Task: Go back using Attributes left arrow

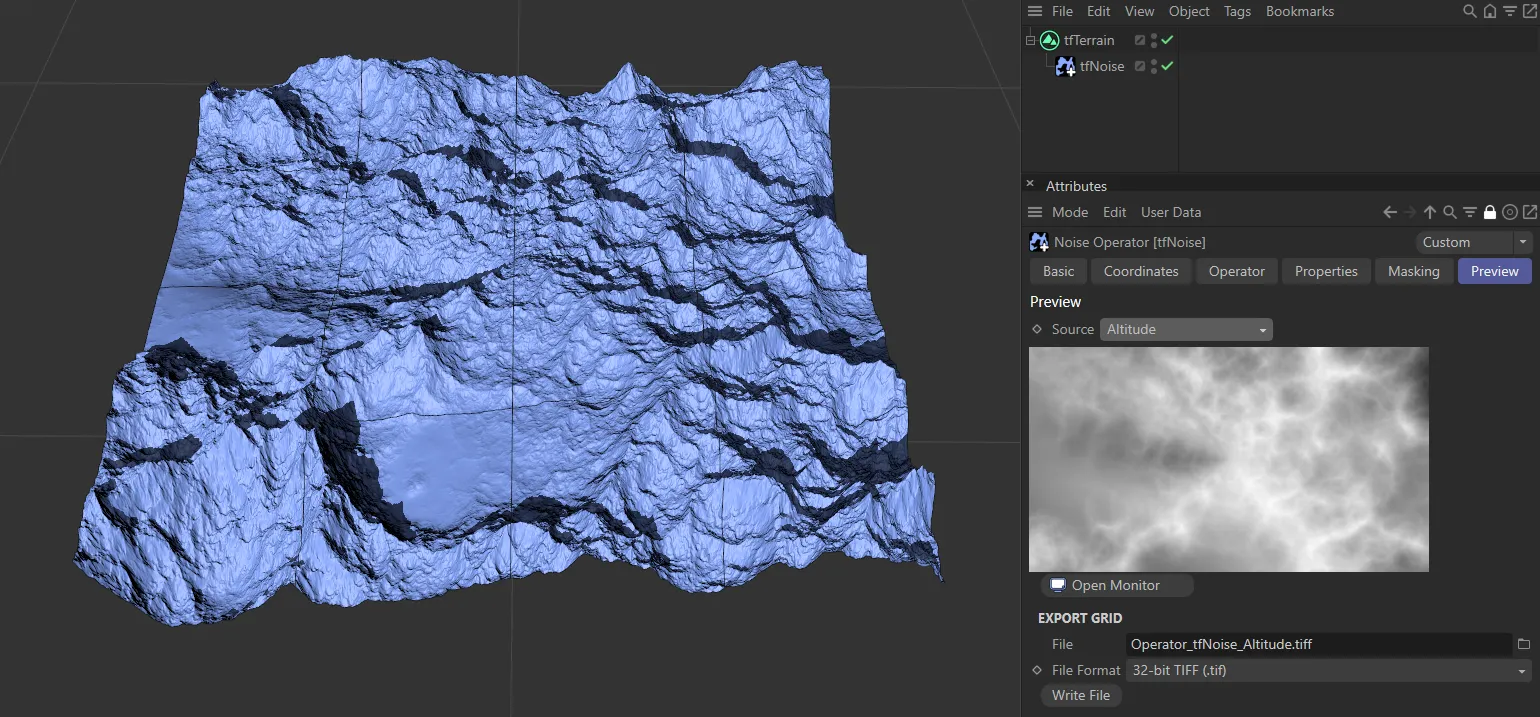Action: [1390, 212]
